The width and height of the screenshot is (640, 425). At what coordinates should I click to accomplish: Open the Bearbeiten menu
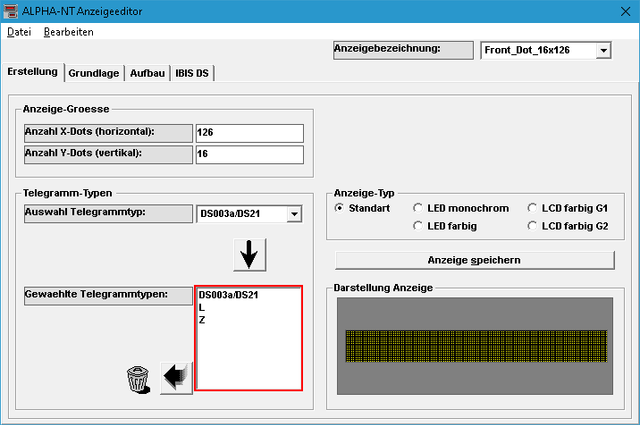[x=69, y=32]
